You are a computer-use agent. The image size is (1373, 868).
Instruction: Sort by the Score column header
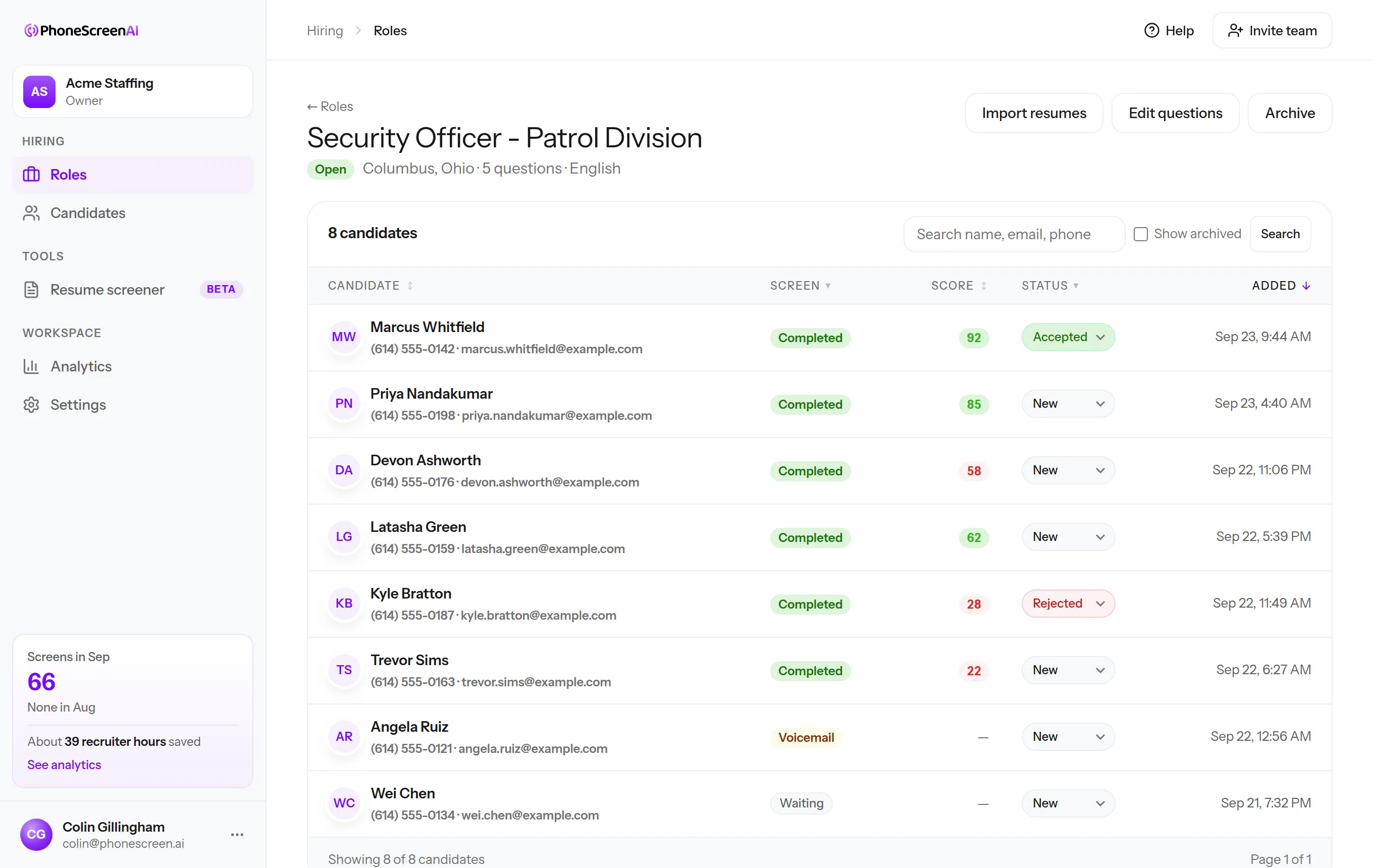(959, 286)
